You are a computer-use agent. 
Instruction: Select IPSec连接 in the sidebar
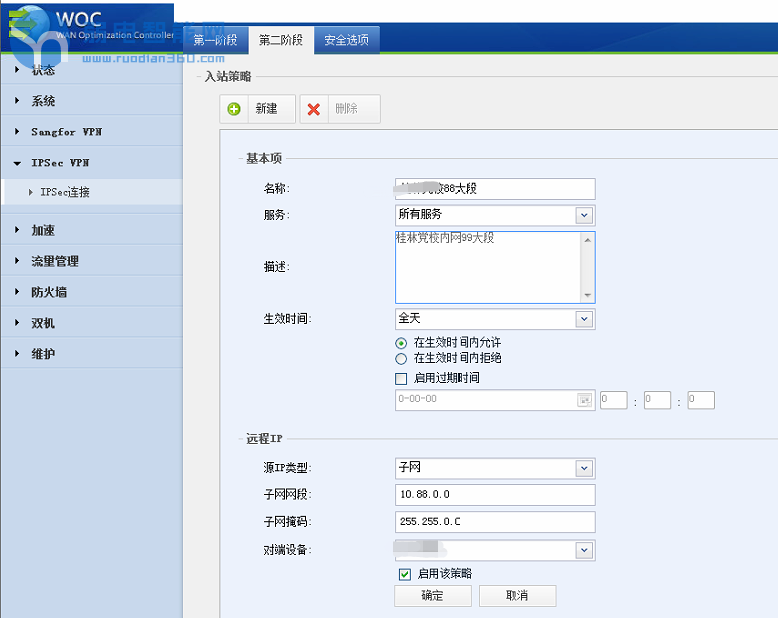[65, 192]
